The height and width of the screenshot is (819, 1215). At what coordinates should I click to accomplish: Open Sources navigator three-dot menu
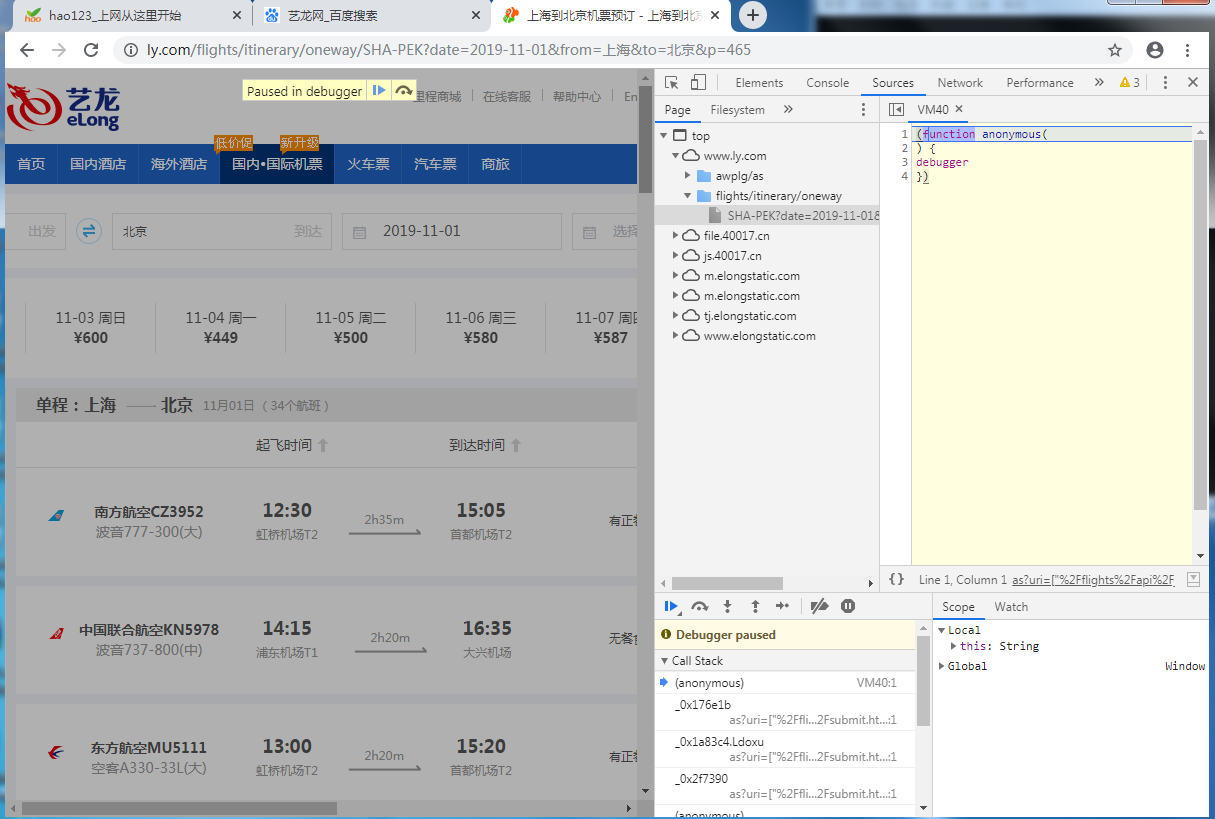[864, 110]
